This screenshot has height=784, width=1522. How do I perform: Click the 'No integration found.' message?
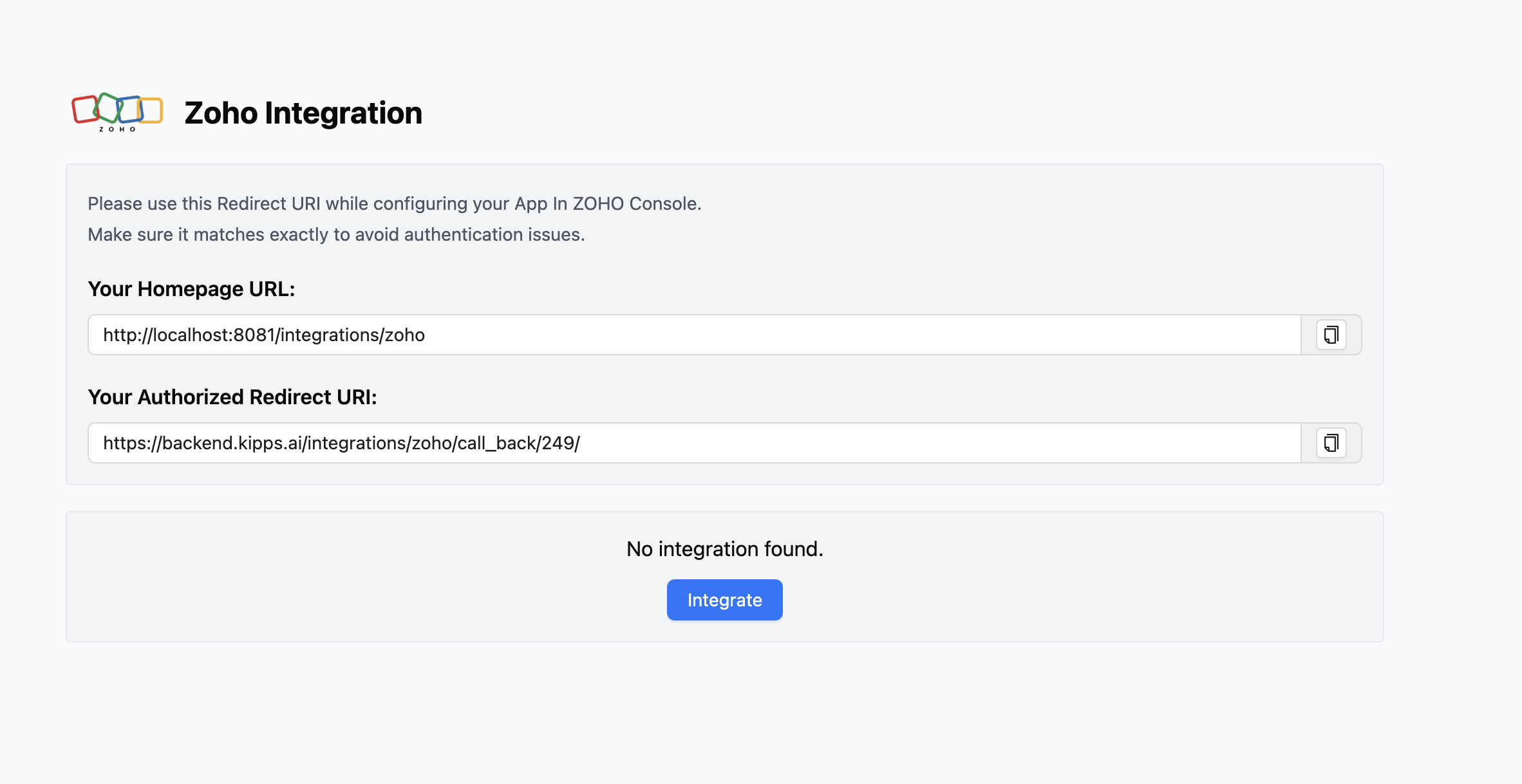click(725, 549)
